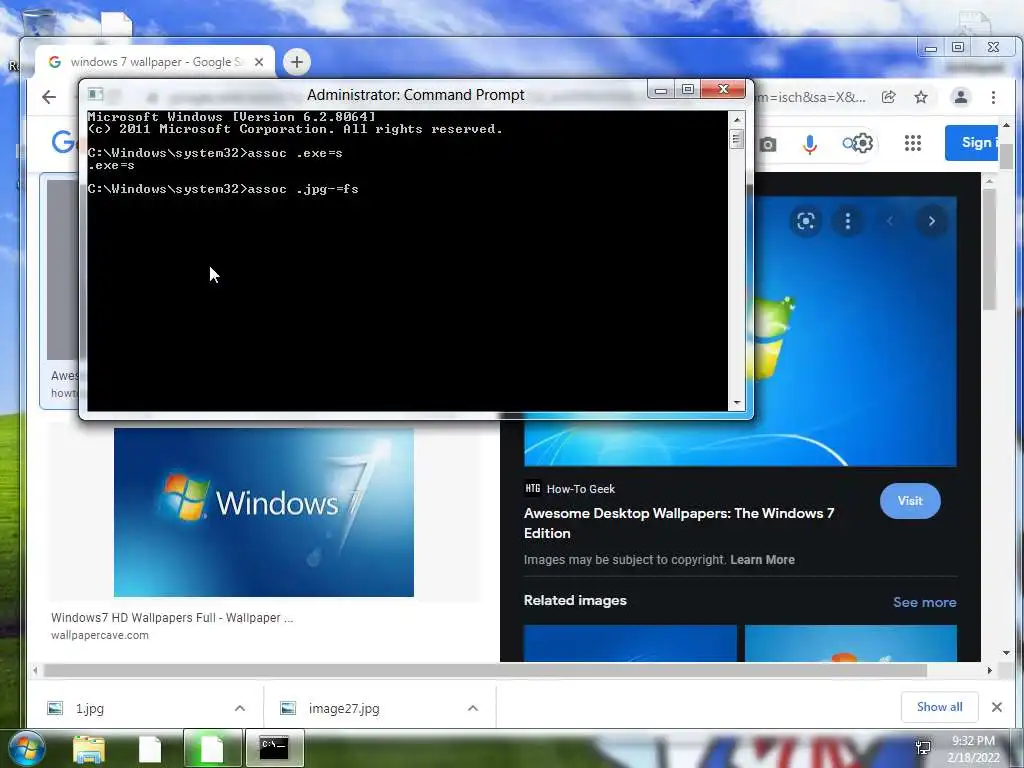
Task: Click the voice search microphone icon
Action: pyautogui.click(x=810, y=144)
